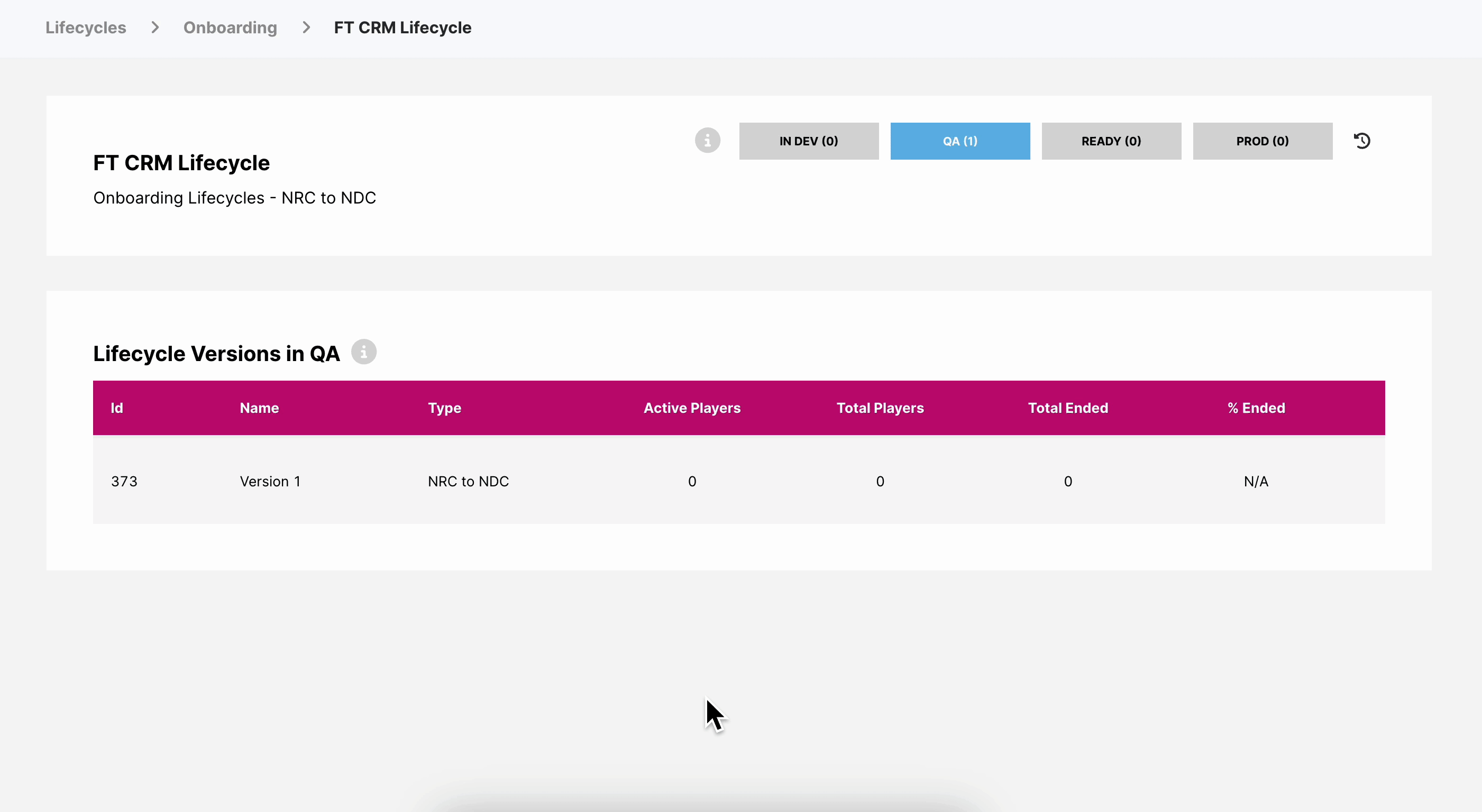
Task: Navigate to Onboarding breadcrumb link
Action: pyautogui.click(x=230, y=27)
